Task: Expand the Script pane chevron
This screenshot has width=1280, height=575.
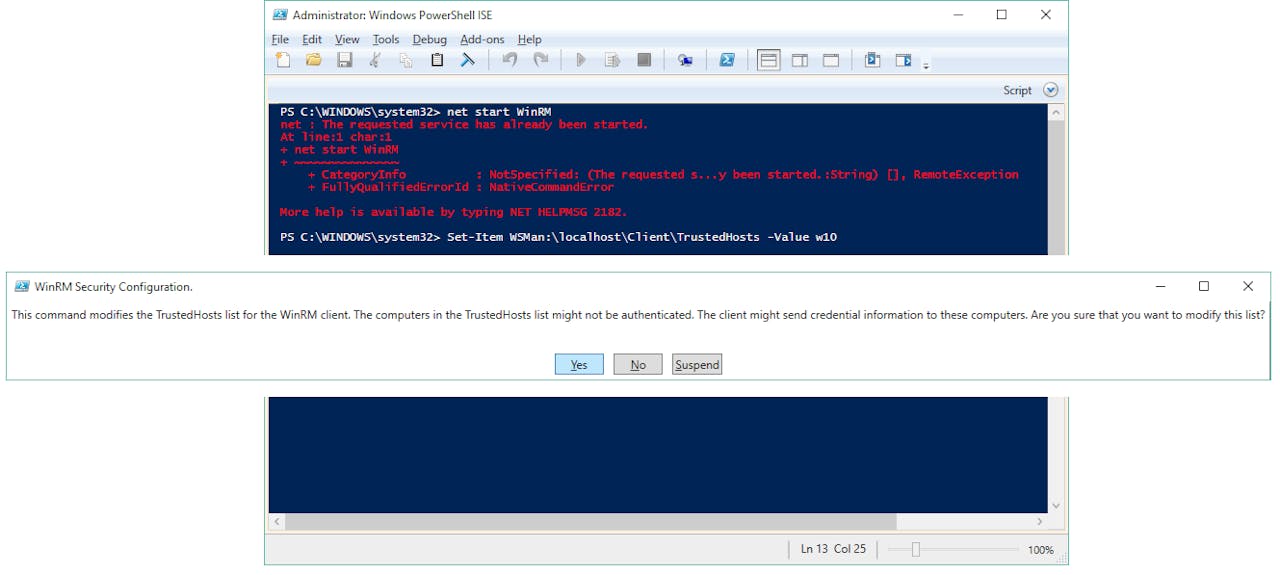Action: (1050, 90)
